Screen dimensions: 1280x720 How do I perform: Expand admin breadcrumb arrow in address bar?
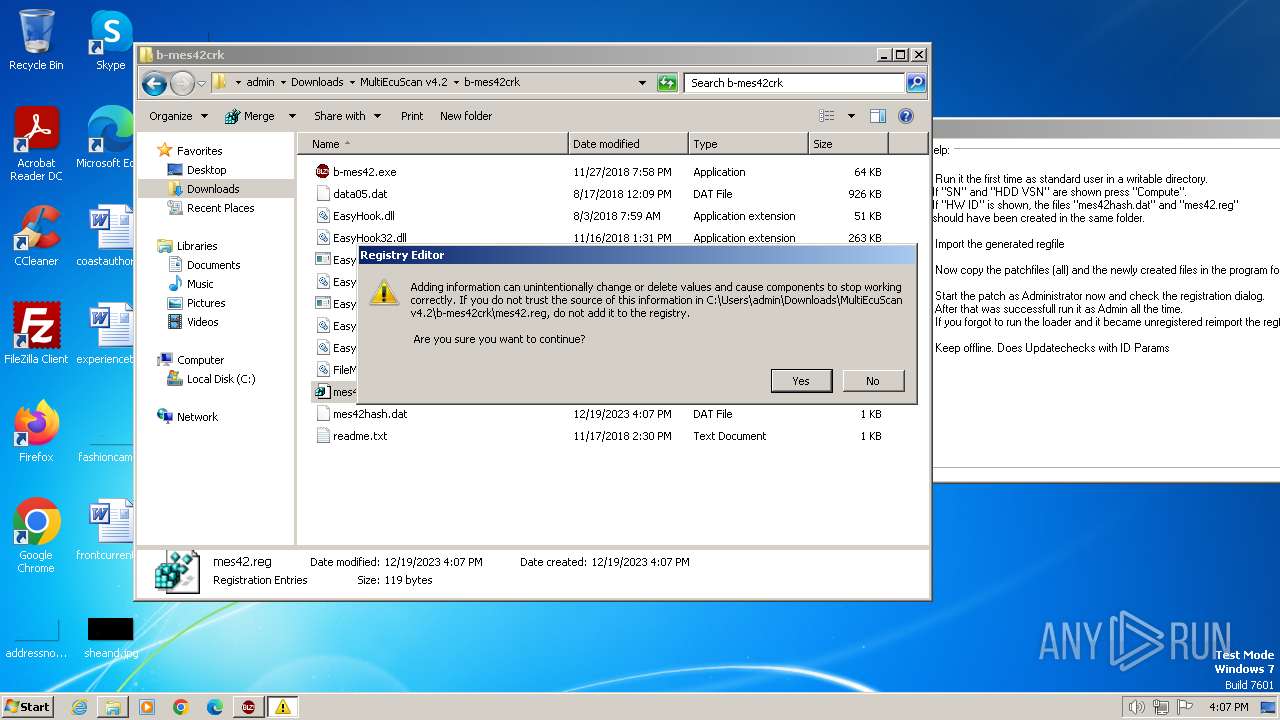click(282, 83)
